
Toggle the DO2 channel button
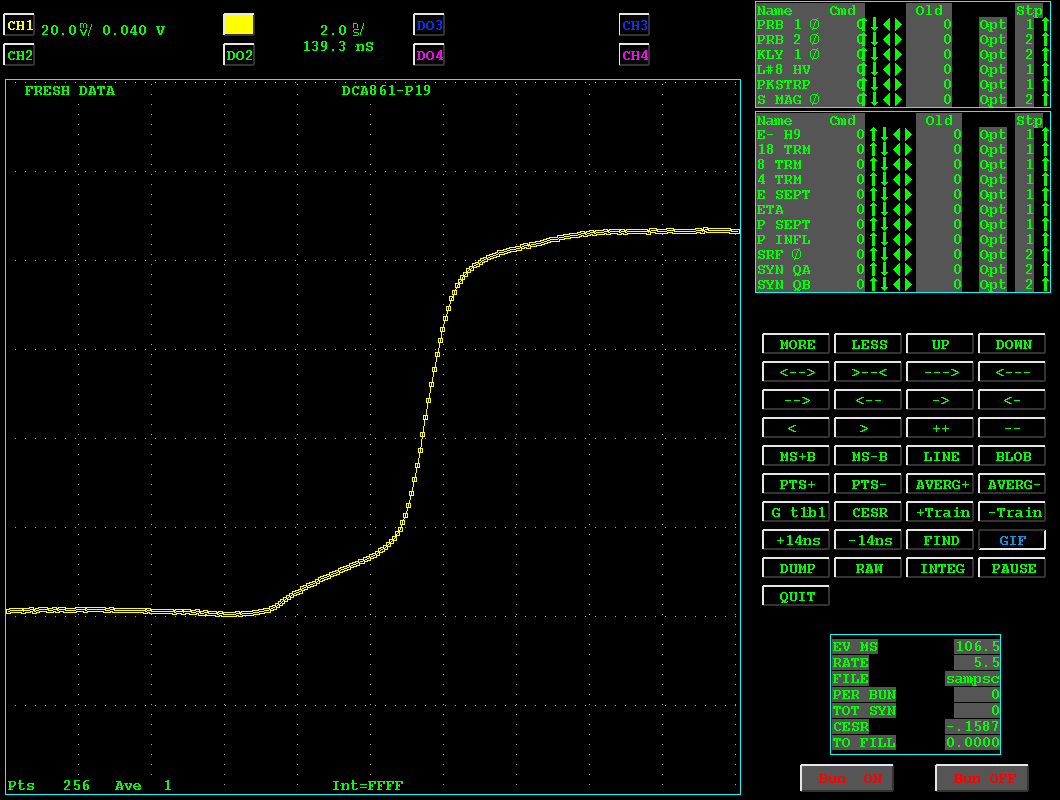(239, 55)
